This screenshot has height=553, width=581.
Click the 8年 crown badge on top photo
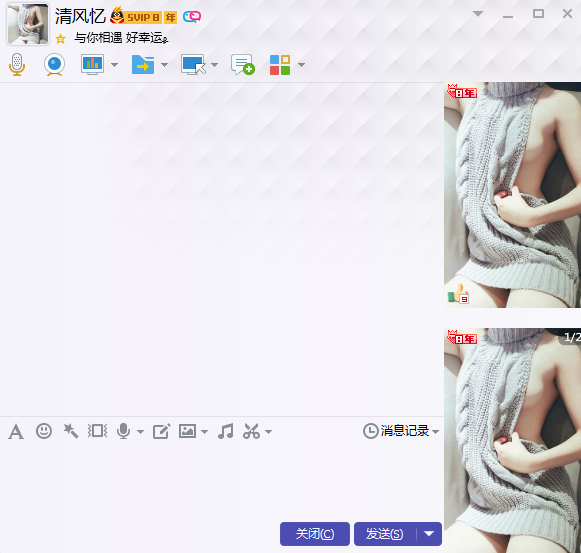462,92
